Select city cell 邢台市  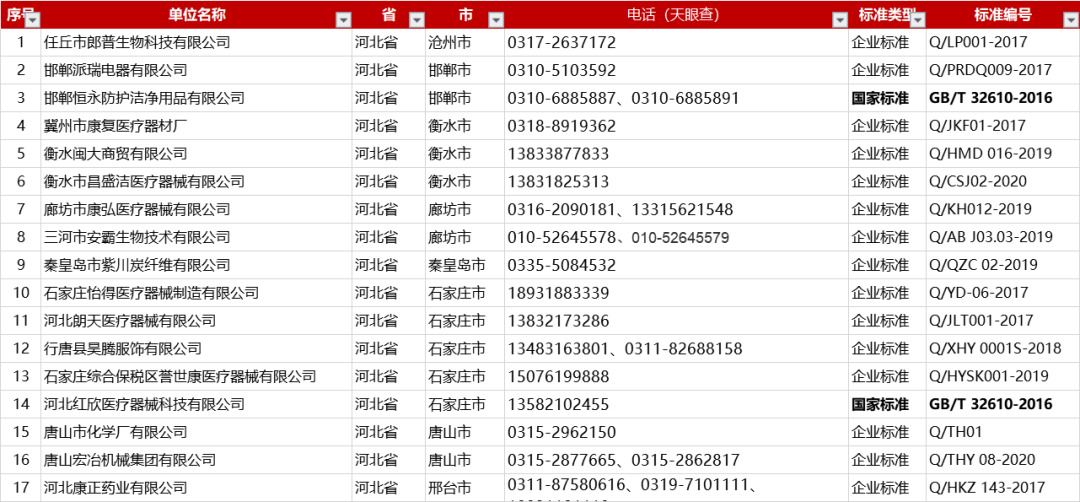coord(465,488)
